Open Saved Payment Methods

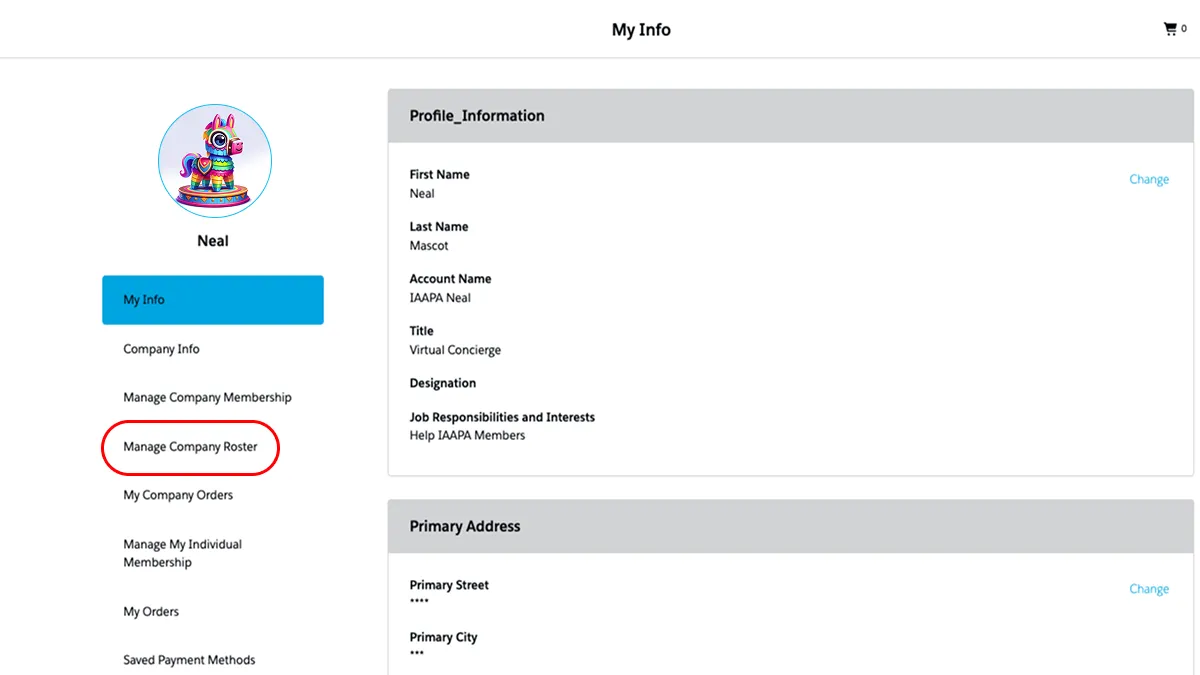(x=189, y=660)
